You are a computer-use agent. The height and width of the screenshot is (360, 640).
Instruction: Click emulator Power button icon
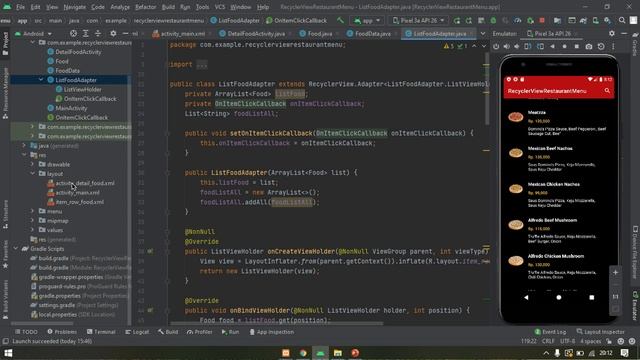pyautogui.click(x=496, y=47)
